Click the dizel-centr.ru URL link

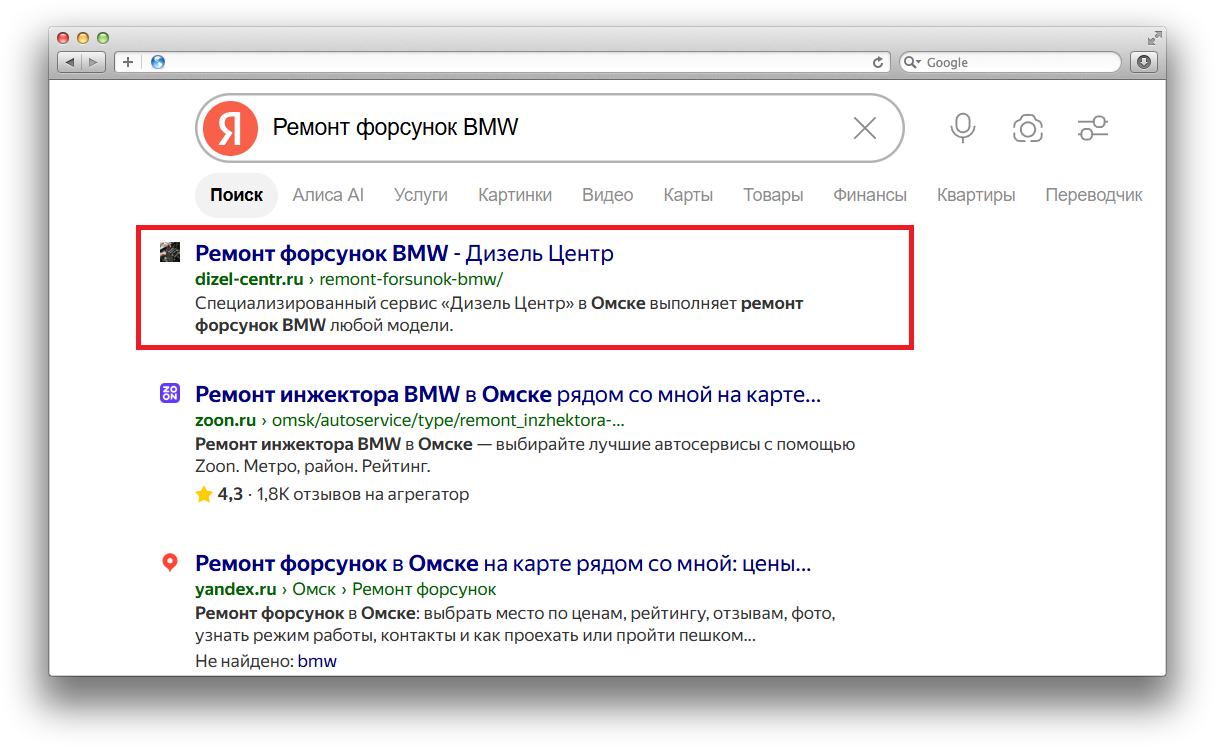point(249,279)
